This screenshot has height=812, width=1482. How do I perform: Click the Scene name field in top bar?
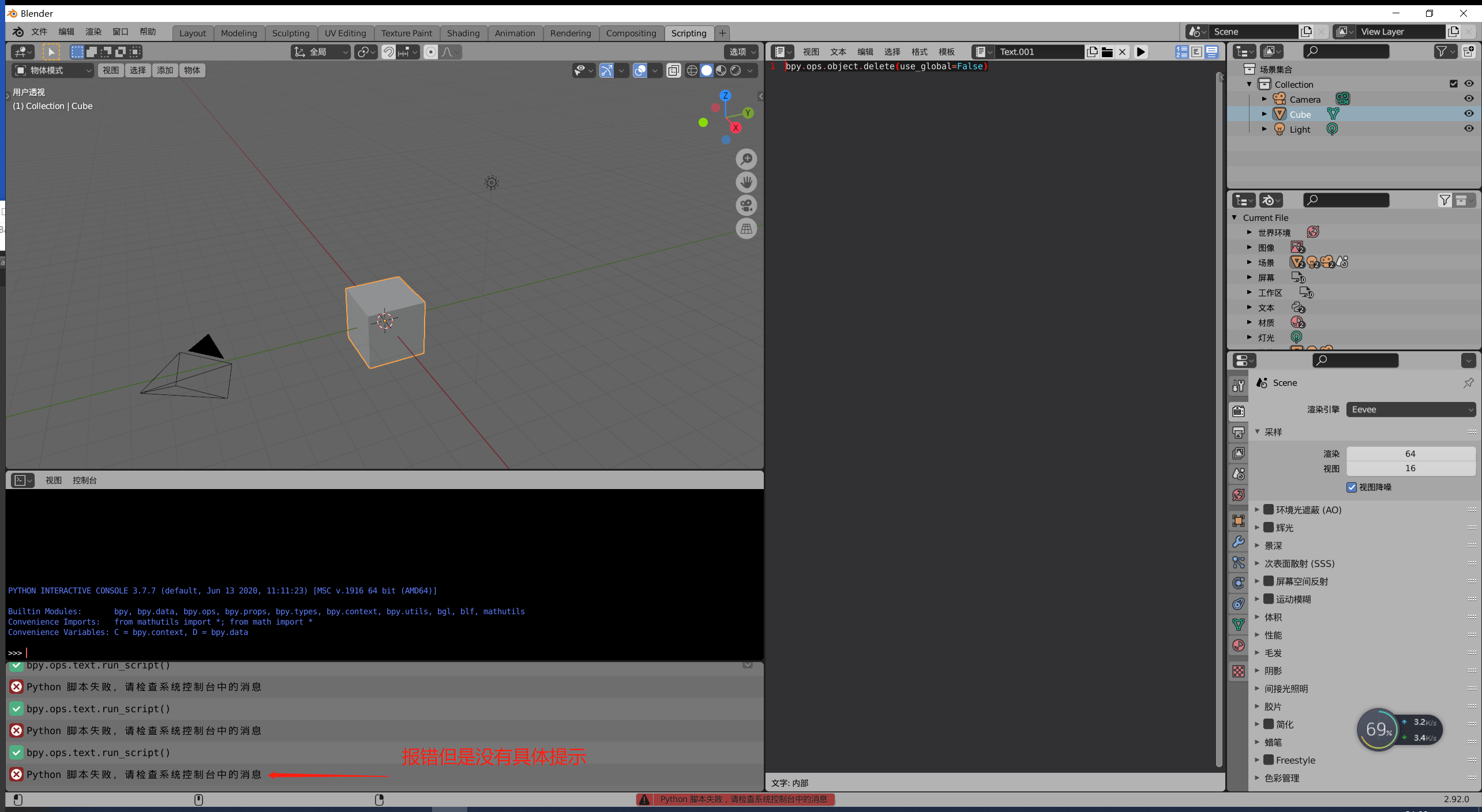pos(1253,32)
